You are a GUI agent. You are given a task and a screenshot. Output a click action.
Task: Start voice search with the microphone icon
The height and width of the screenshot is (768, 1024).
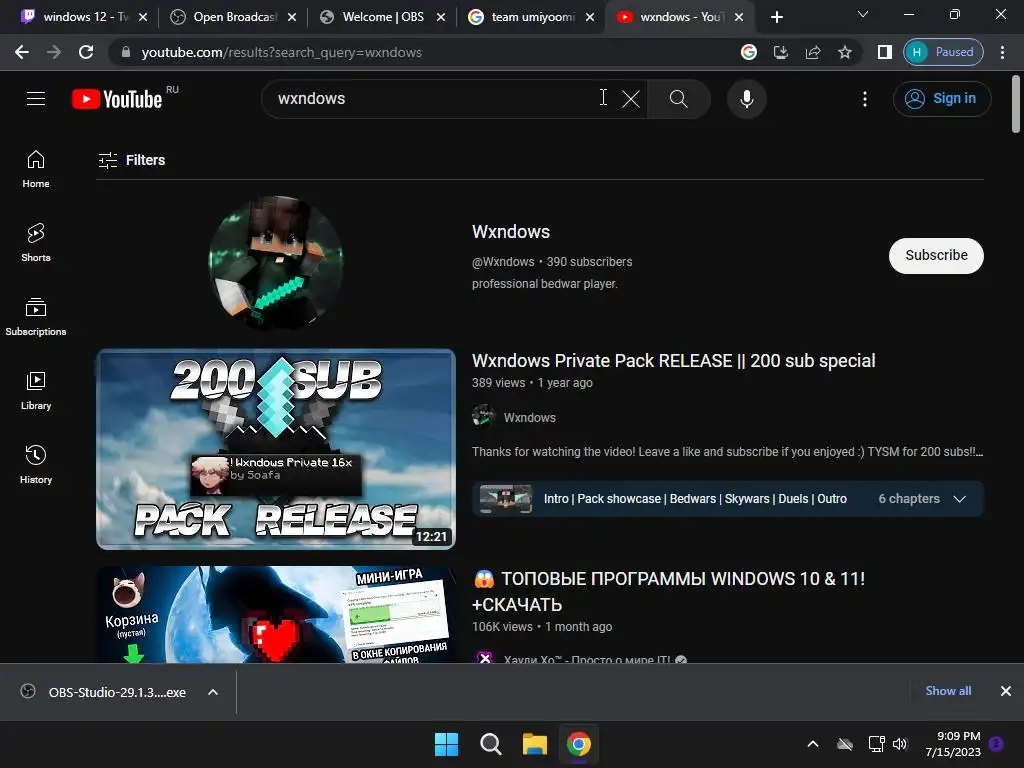[746, 99]
